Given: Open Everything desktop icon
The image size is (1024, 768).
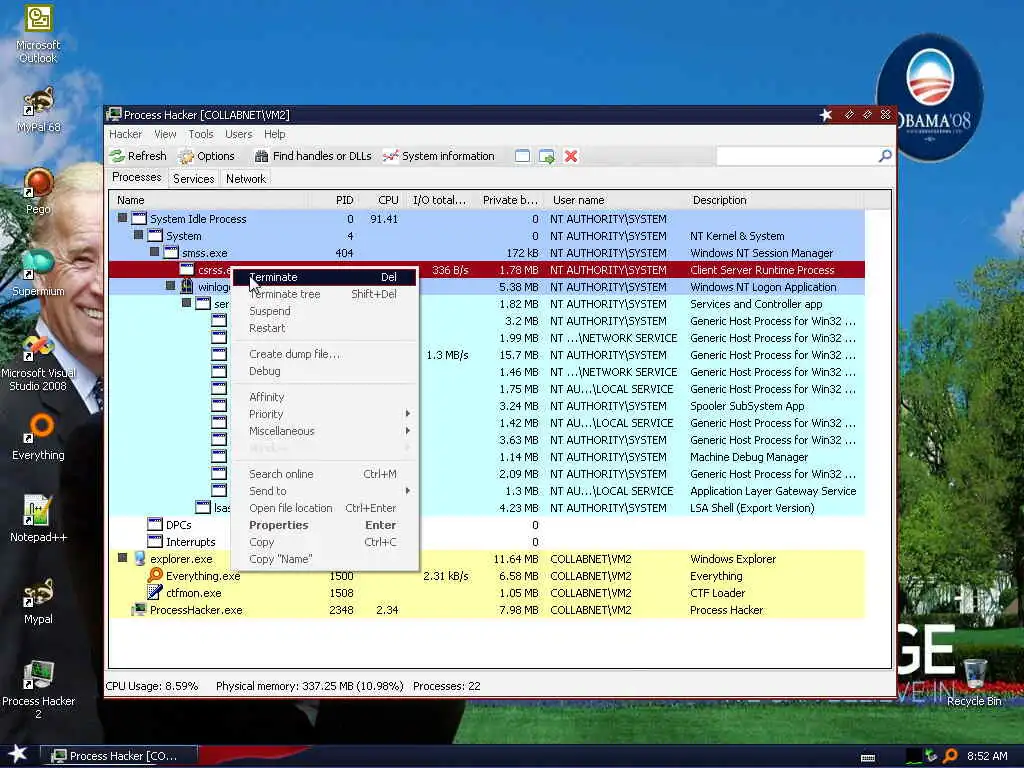Looking at the screenshot, I should pyautogui.click(x=38, y=438).
